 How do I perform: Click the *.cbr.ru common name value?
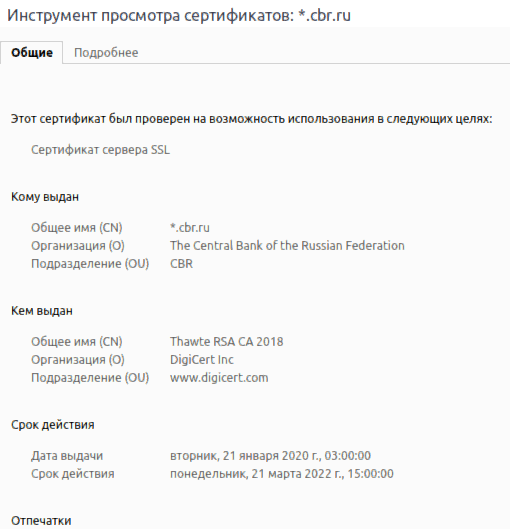[190, 228]
